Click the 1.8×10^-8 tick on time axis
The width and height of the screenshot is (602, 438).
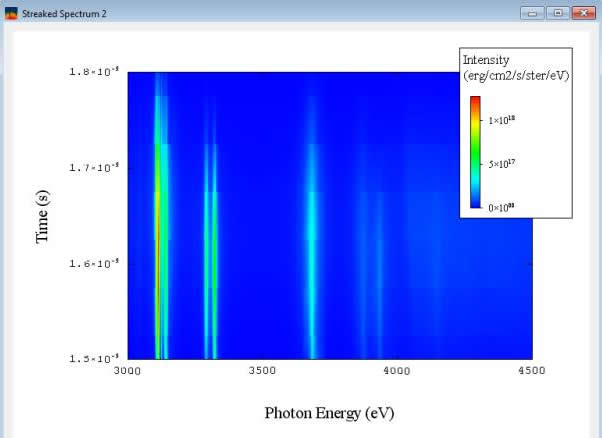(x=95, y=72)
